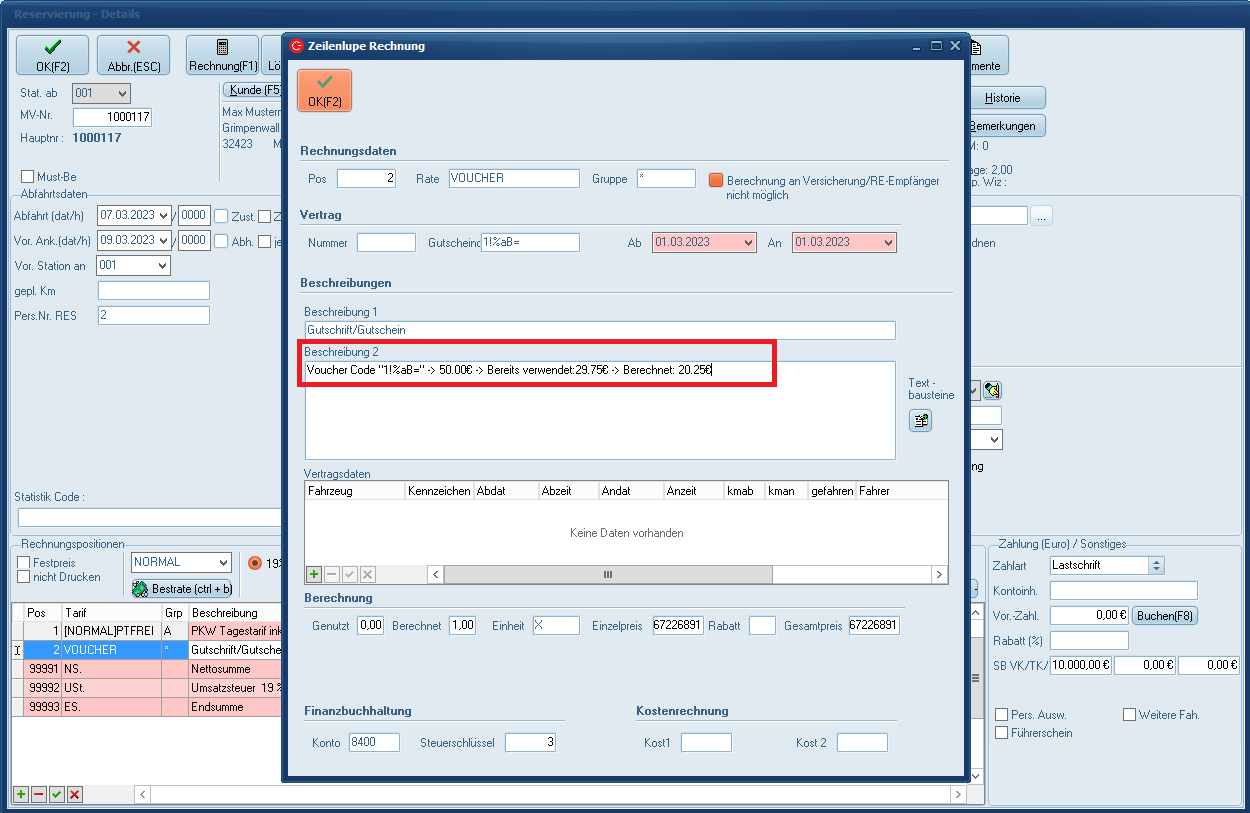The height and width of the screenshot is (813, 1250).
Task: Click the Bestrate (ctrl + b) button
Action: pos(183,589)
